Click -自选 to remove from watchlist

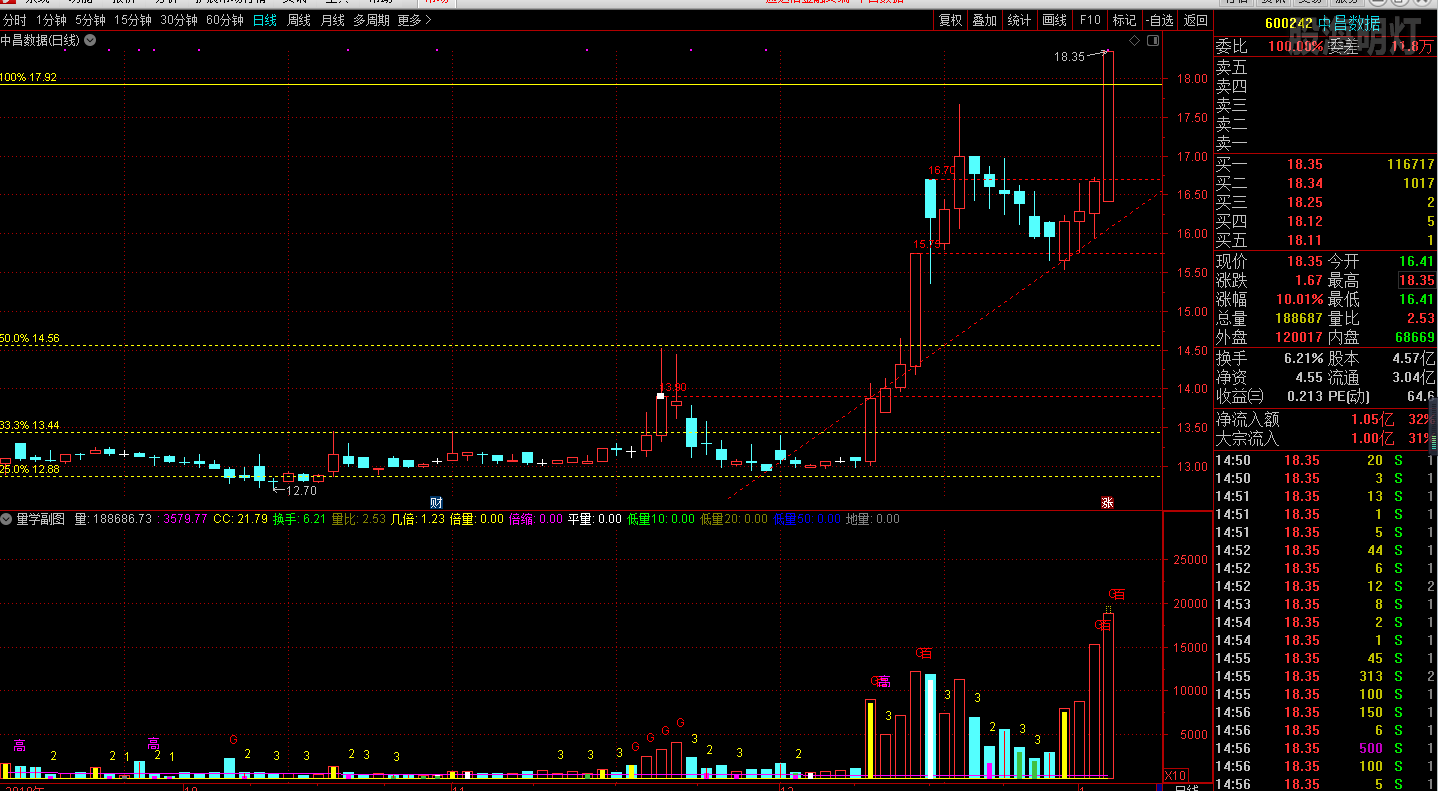pos(1160,20)
